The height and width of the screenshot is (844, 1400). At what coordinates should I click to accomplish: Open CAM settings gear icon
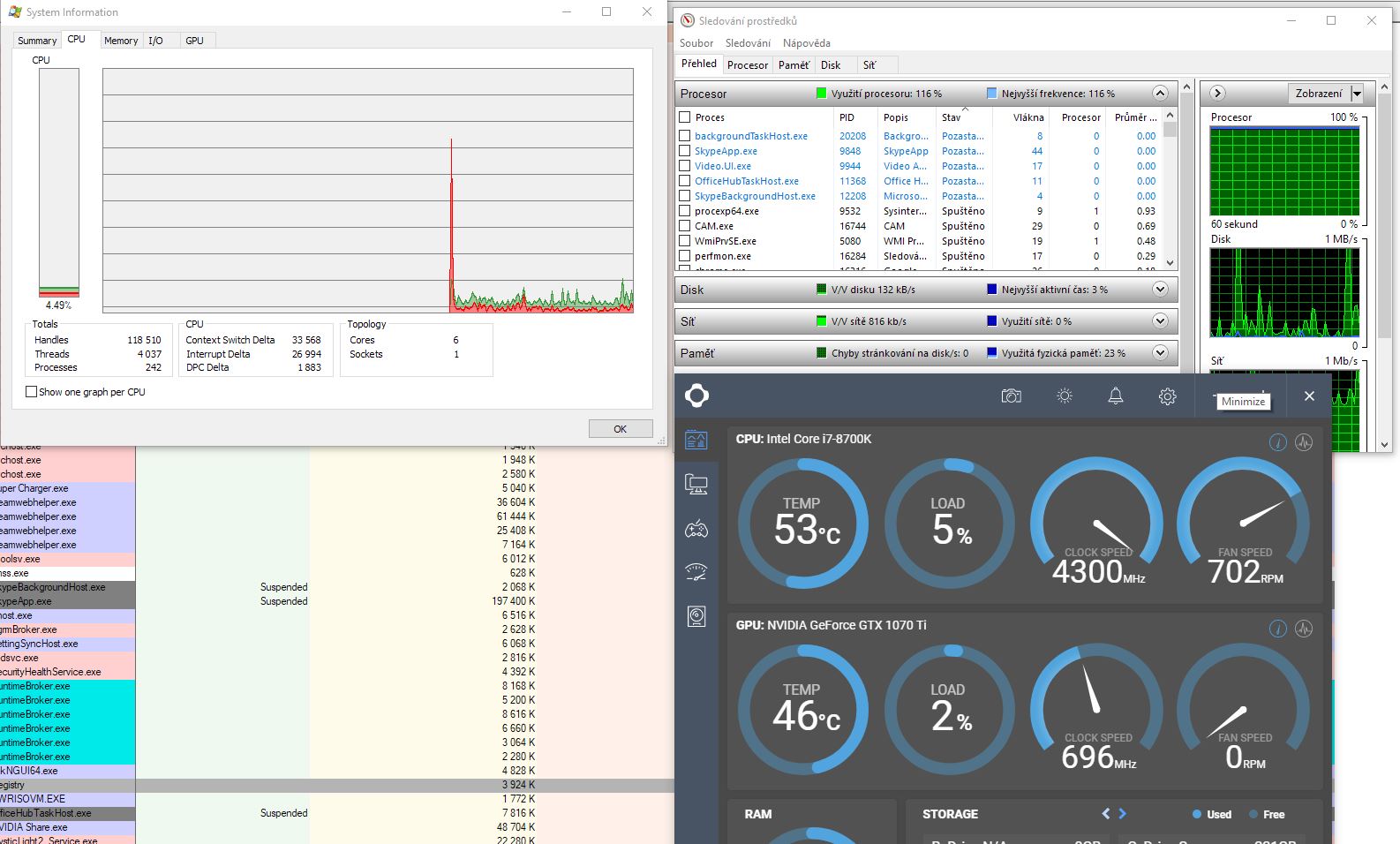click(x=1167, y=396)
